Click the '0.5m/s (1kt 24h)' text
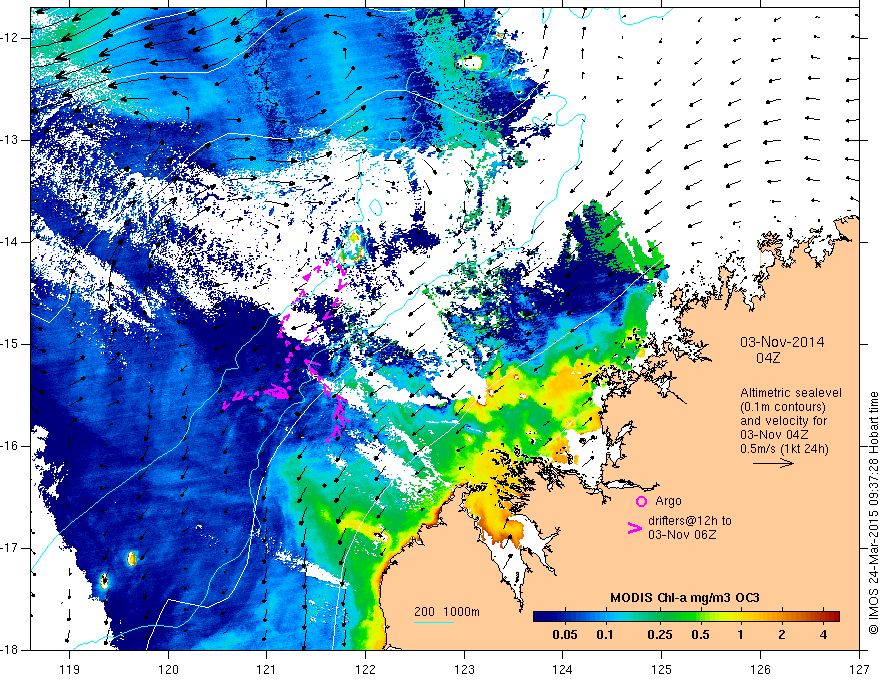This screenshot has width=880, height=680. [x=784, y=449]
